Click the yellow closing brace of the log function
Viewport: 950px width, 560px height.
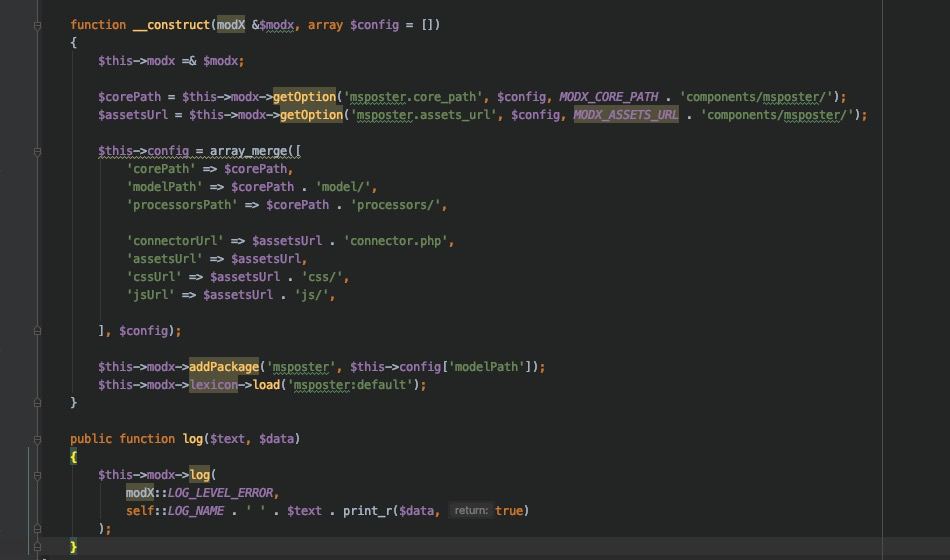point(73,547)
